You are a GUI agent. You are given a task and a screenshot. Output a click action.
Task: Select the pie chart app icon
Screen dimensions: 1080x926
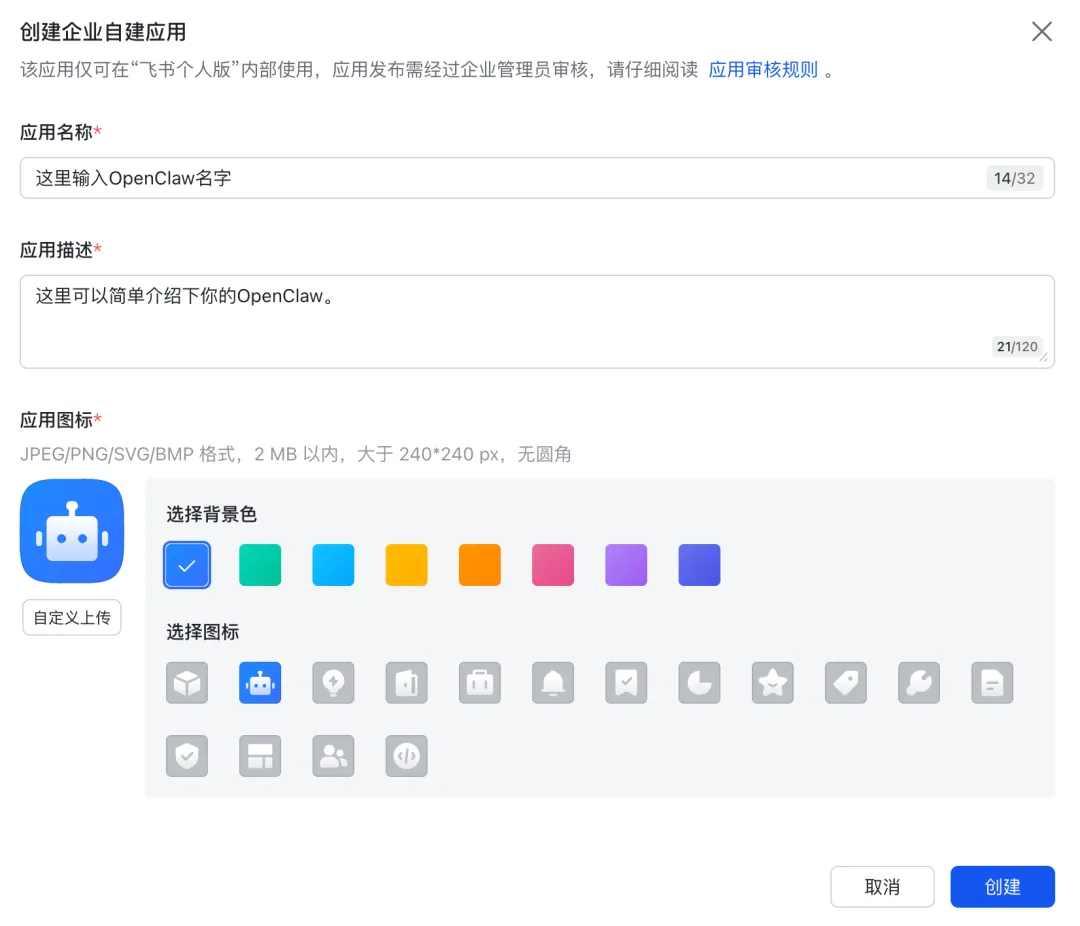click(699, 683)
